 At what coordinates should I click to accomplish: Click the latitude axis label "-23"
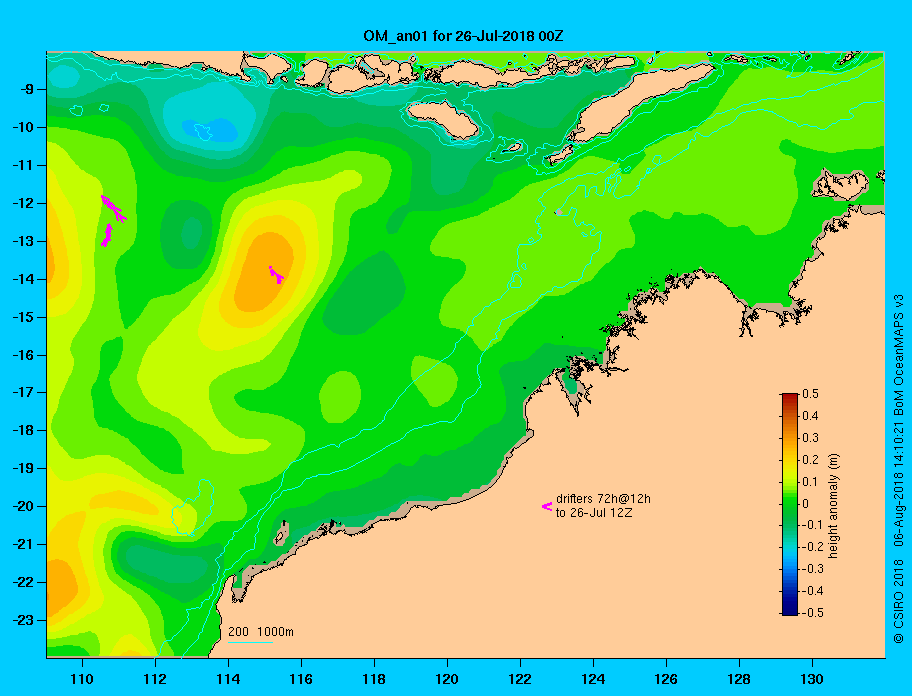(x=23, y=620)
